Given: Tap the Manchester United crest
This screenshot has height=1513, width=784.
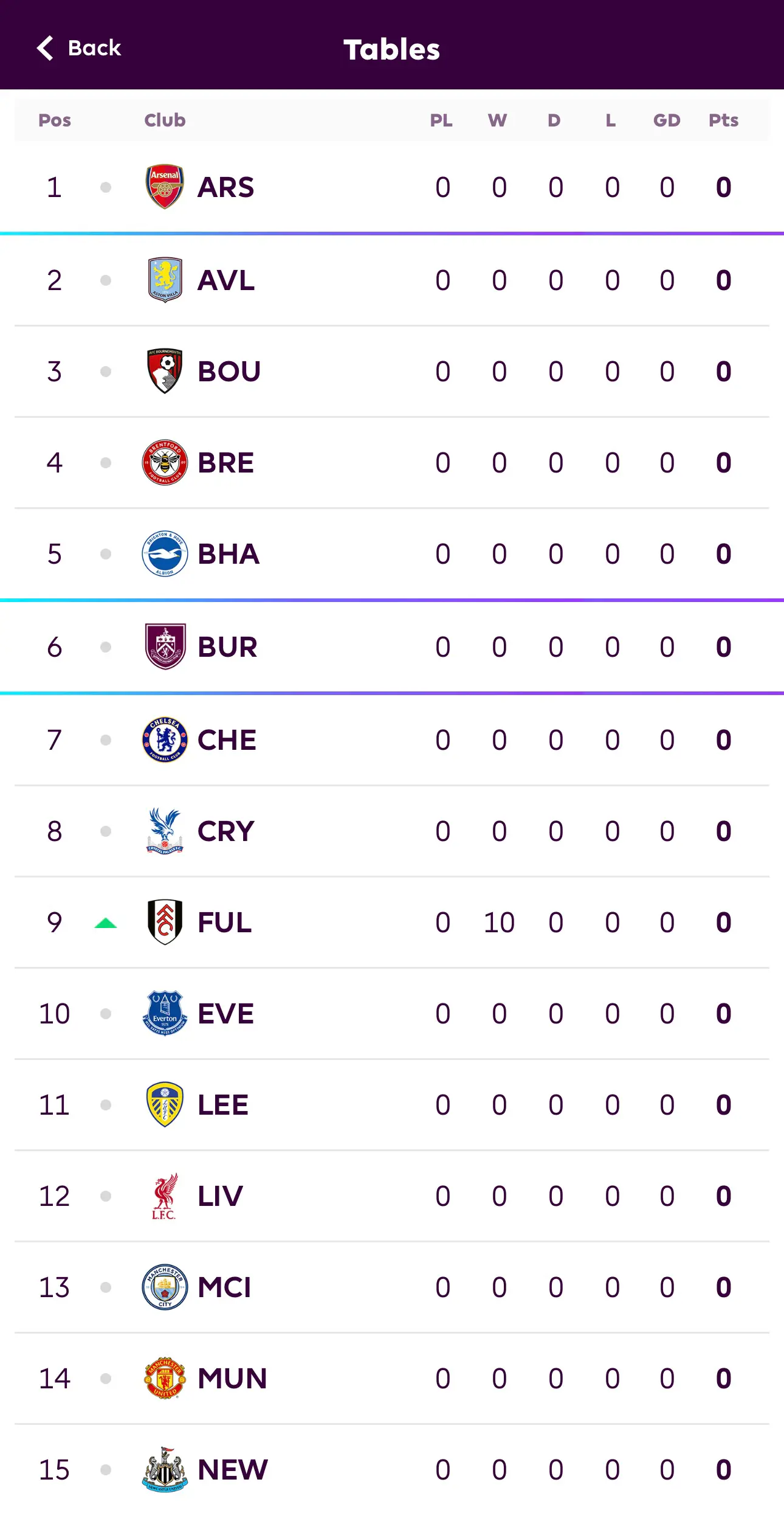Looking at the screenshot, I should point(165,1379).
